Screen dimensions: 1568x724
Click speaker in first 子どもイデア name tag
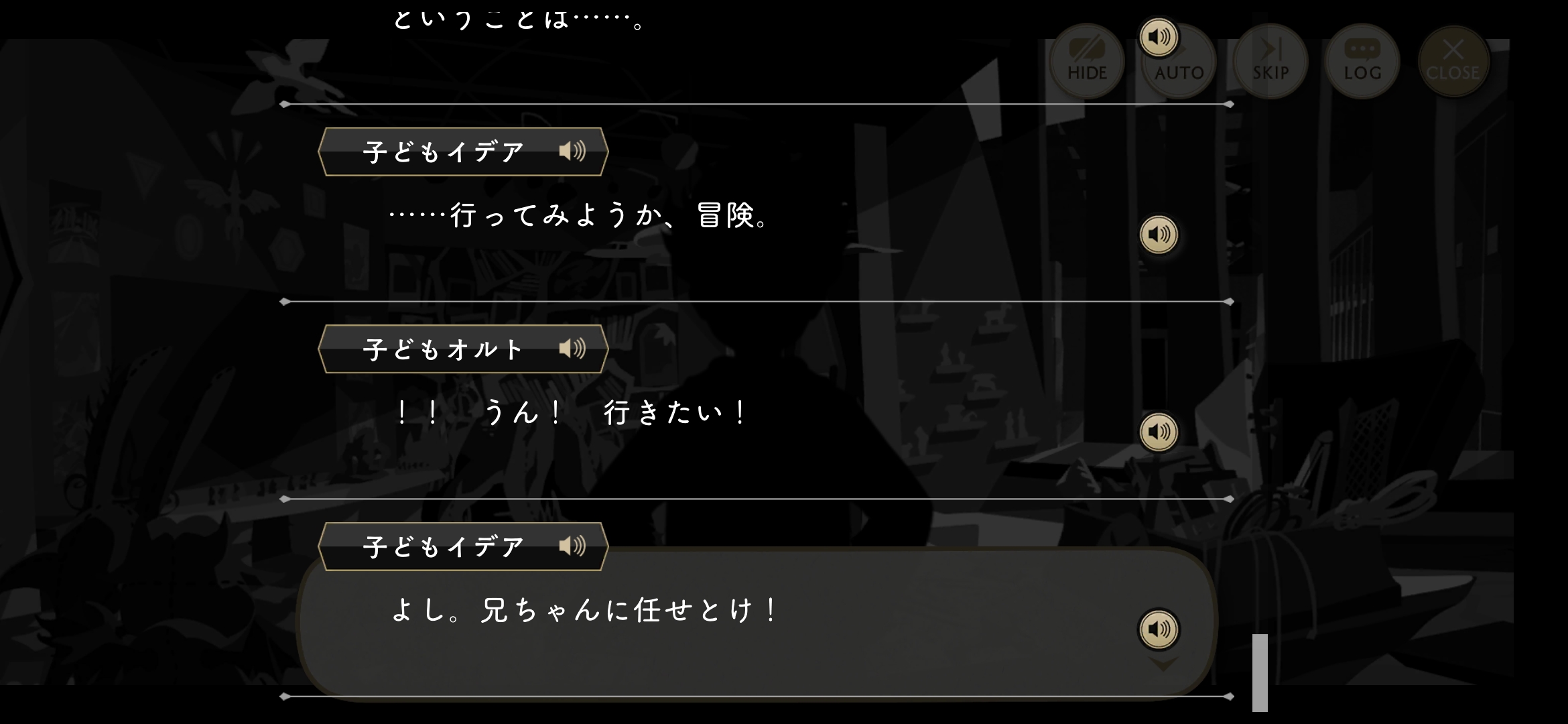(572, 152)
